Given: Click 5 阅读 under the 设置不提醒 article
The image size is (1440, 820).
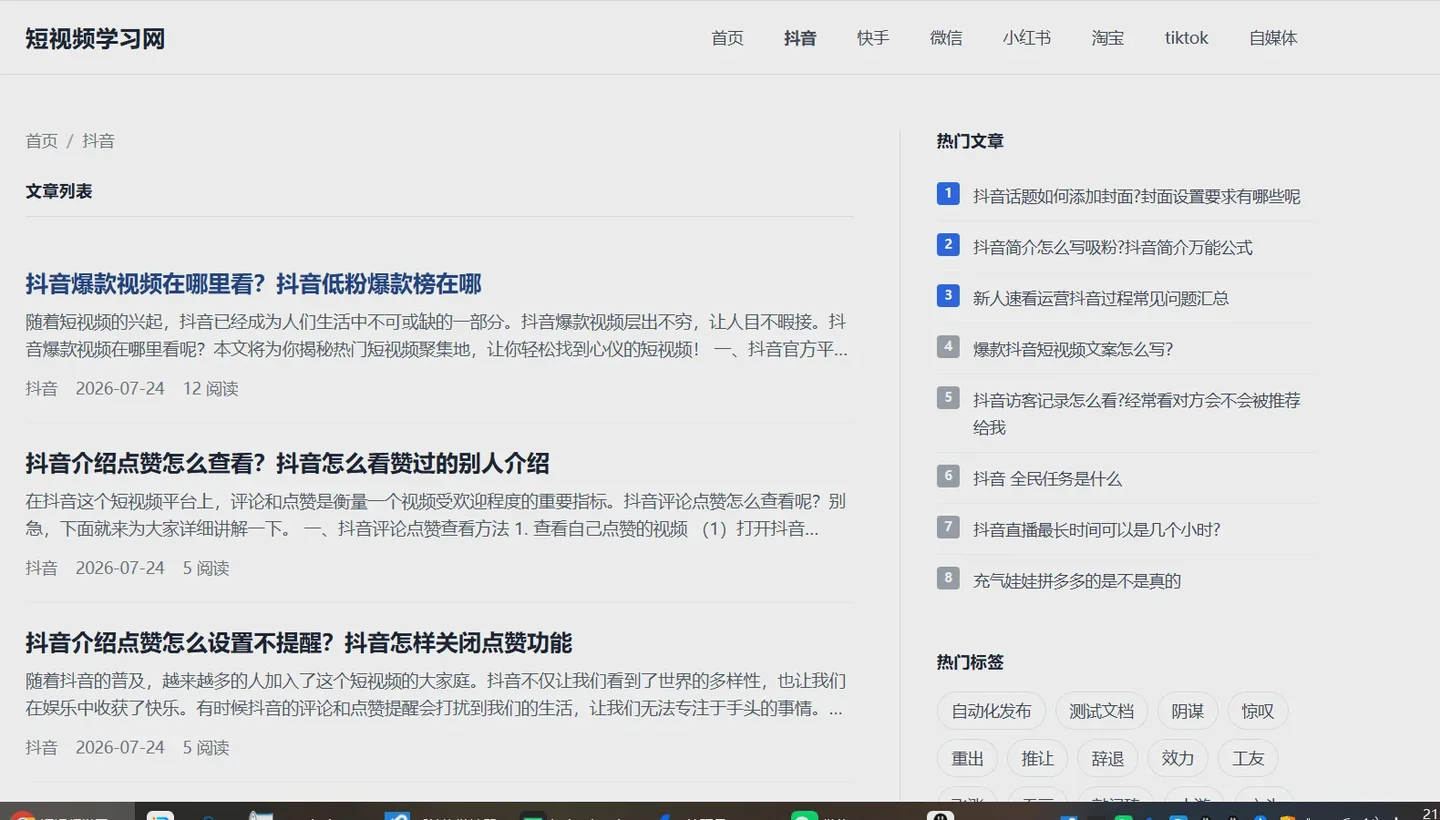Looking at the screenshot, I should click(206, 747).
